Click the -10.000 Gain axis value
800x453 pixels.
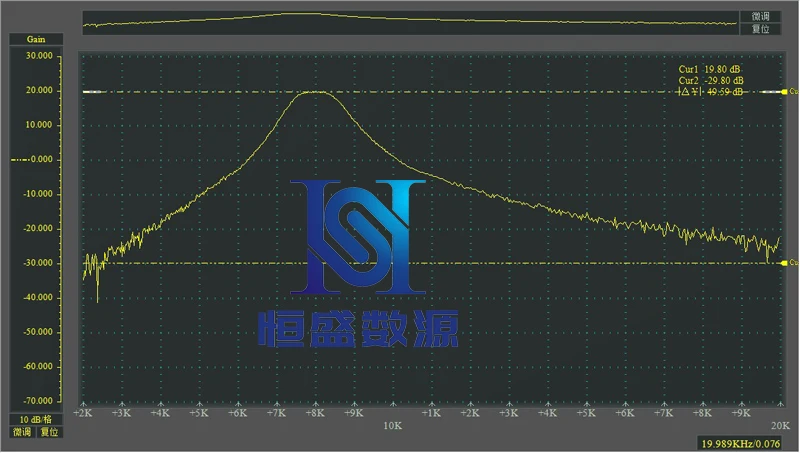38,194
